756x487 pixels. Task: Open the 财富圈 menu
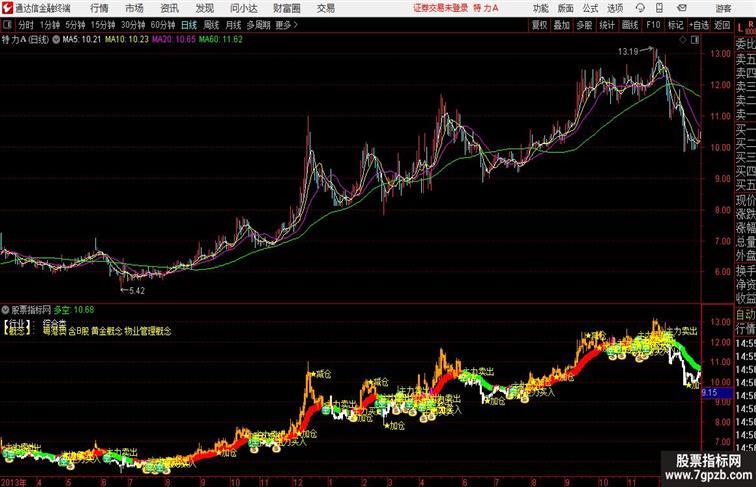point(287,8)
